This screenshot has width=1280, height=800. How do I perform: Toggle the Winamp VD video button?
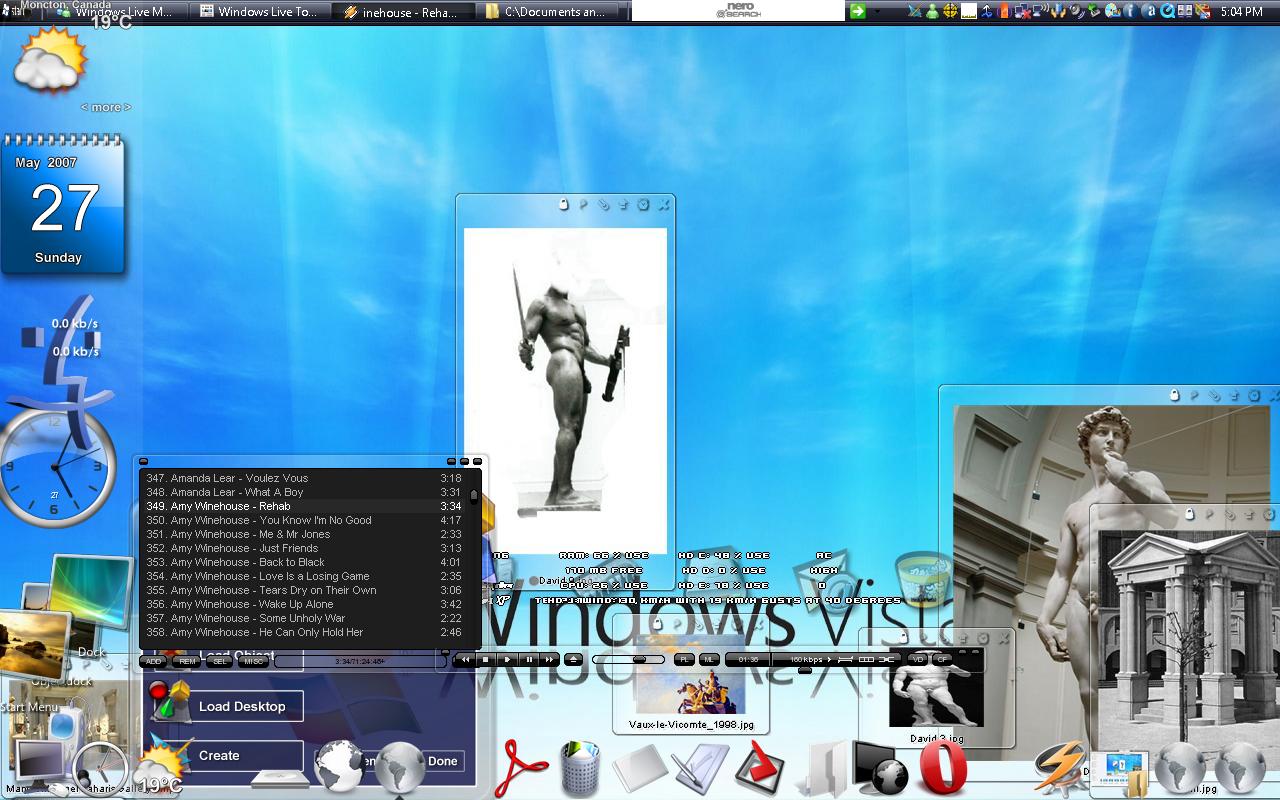[918, 660]
